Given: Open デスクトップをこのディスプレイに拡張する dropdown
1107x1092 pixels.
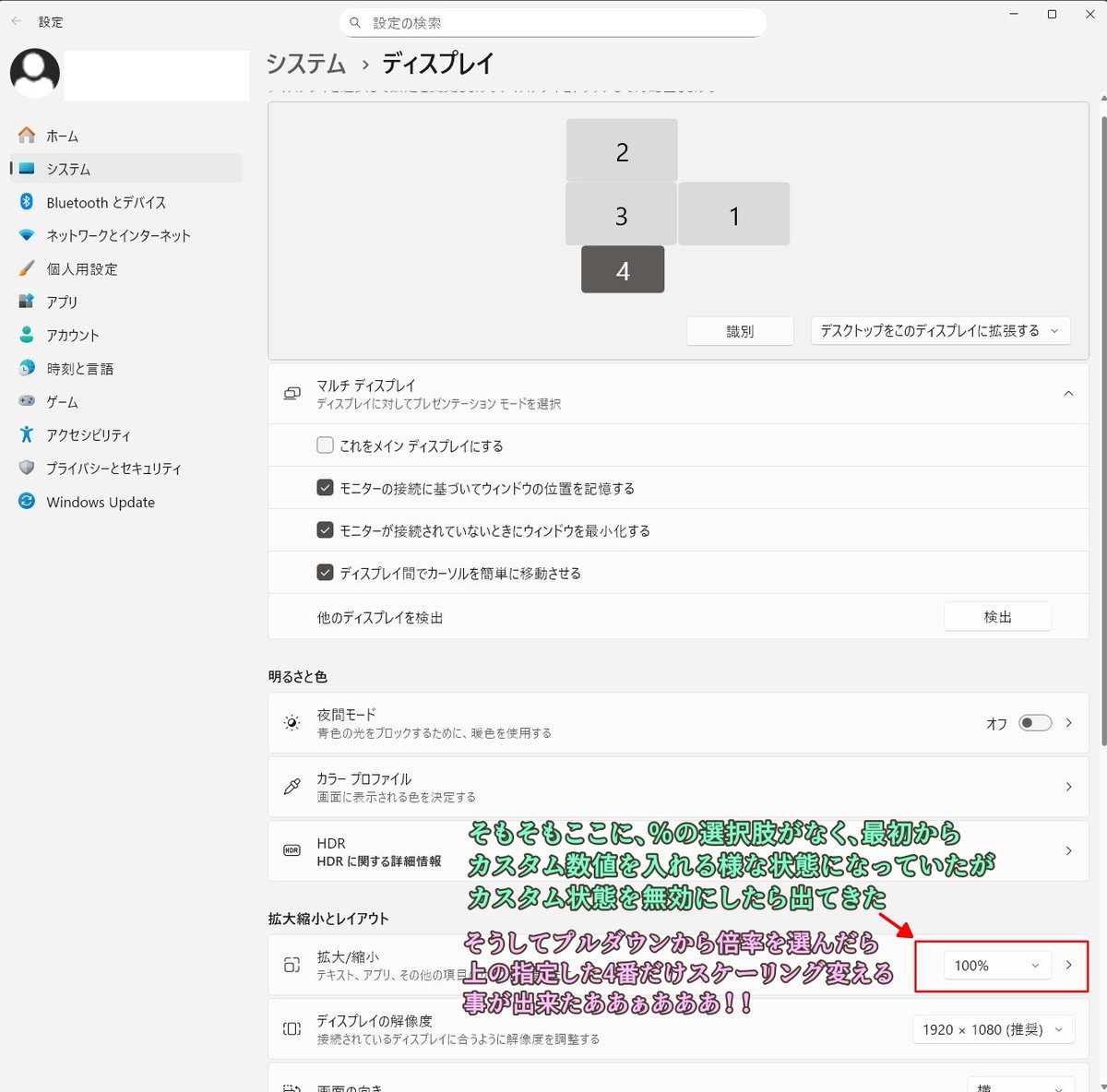Looking at the screenshot, I should [941, 331].
